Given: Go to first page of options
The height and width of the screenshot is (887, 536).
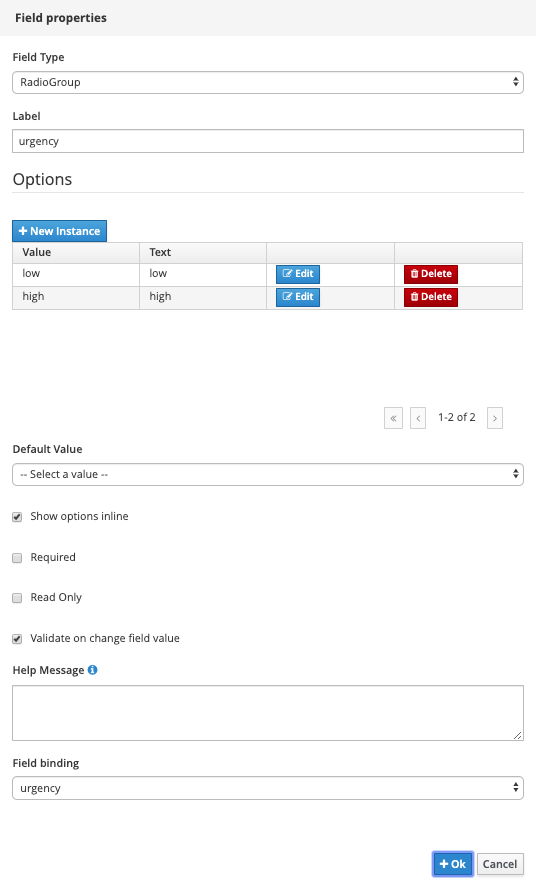Looking at the screenshot, I should pos(394,418).
